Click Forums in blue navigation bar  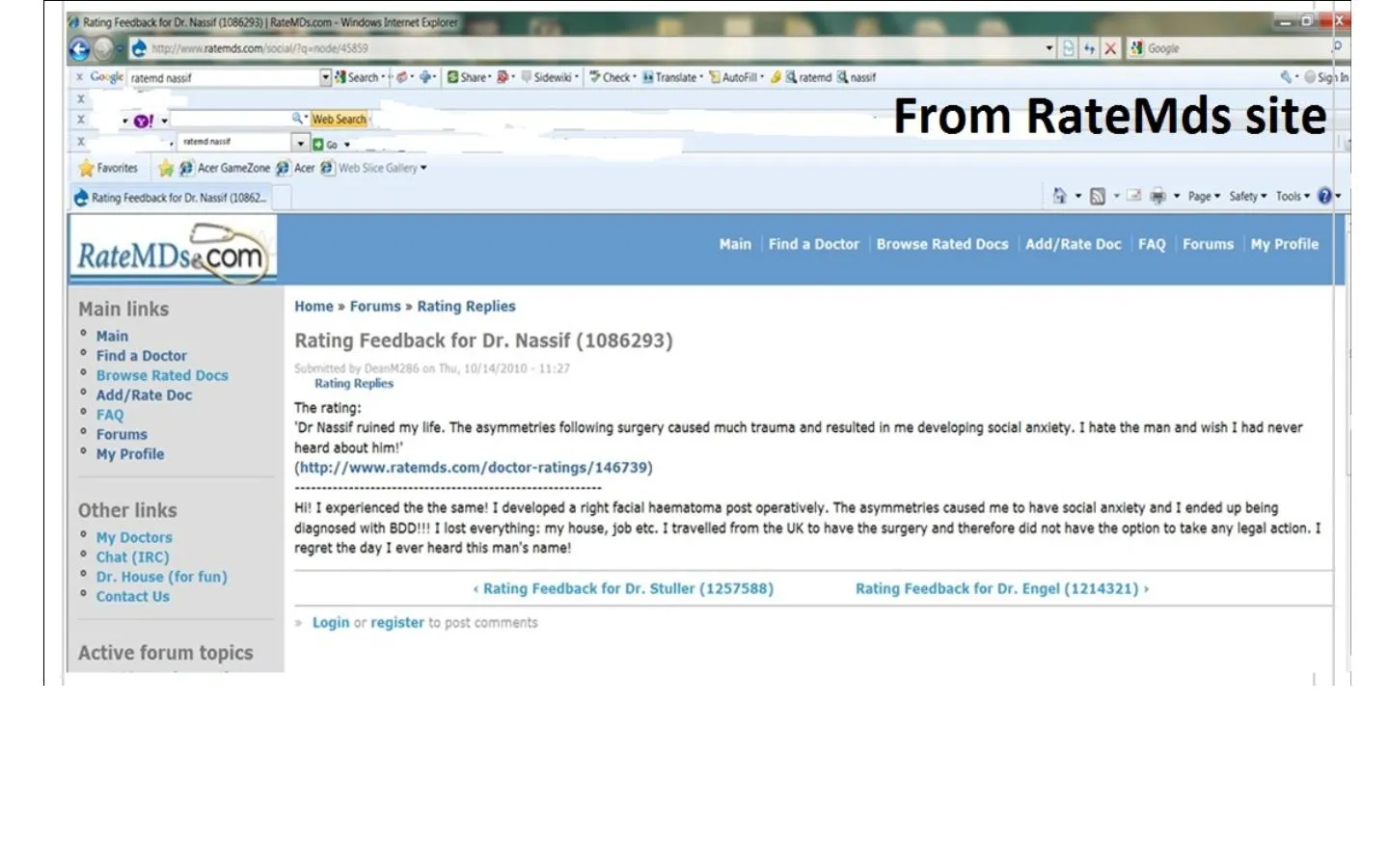(1209, 244)
